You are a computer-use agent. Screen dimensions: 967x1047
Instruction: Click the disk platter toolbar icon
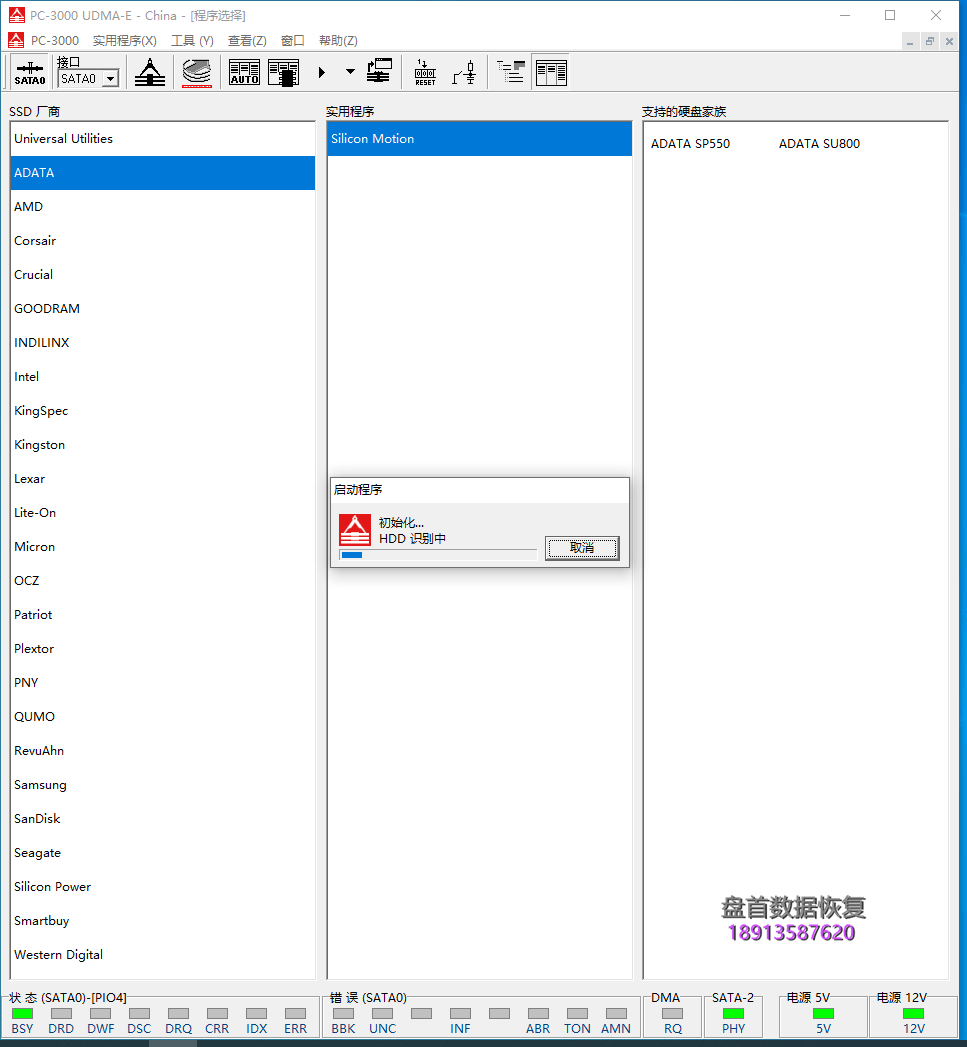click(196, 72)
